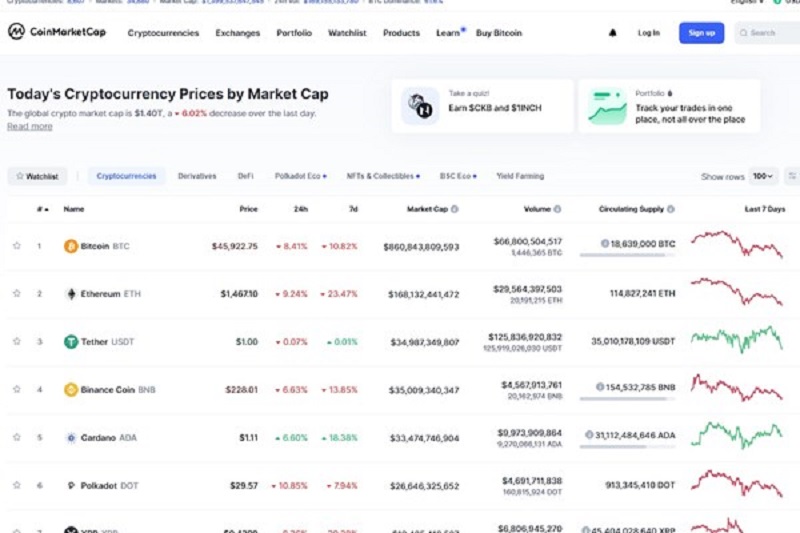Click the Take a quiz card icon

(x=420, y=106)
